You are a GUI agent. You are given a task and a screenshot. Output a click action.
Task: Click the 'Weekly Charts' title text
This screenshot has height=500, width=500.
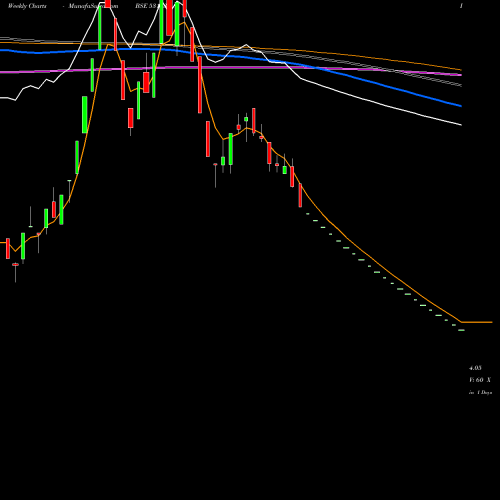(x=27, y=6)
